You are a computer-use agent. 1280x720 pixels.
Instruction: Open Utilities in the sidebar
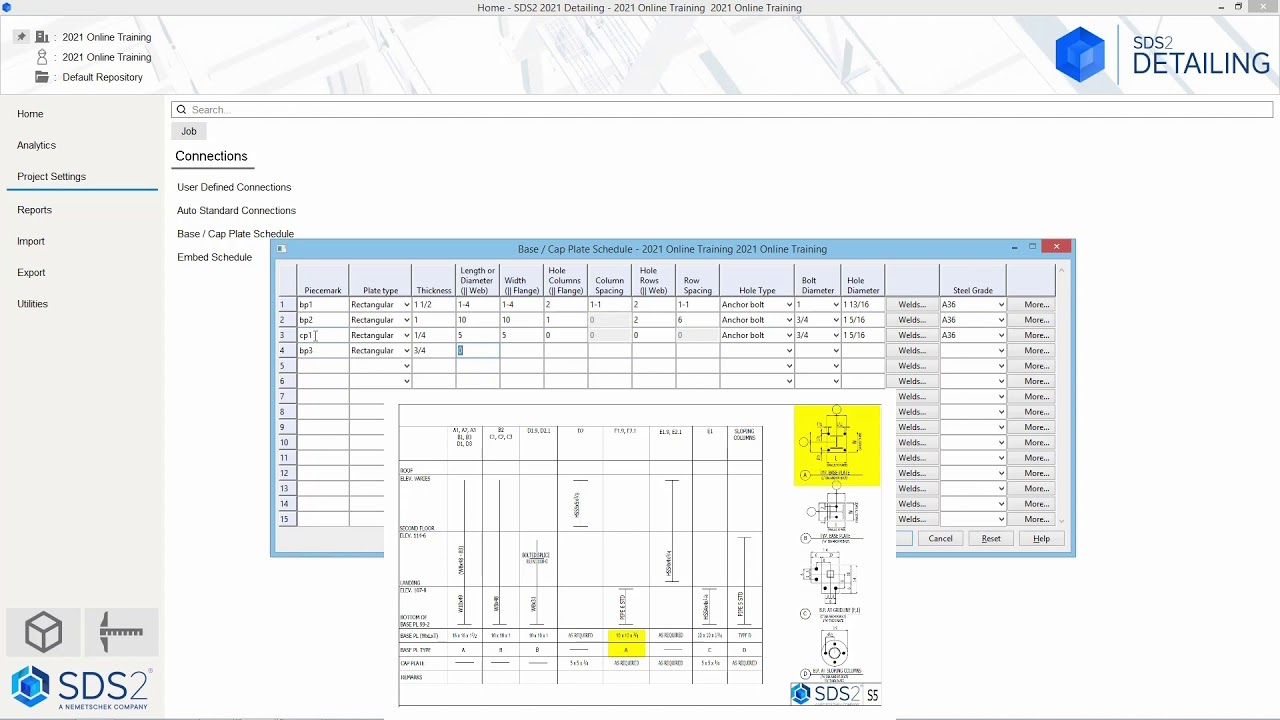coord(32,303)
